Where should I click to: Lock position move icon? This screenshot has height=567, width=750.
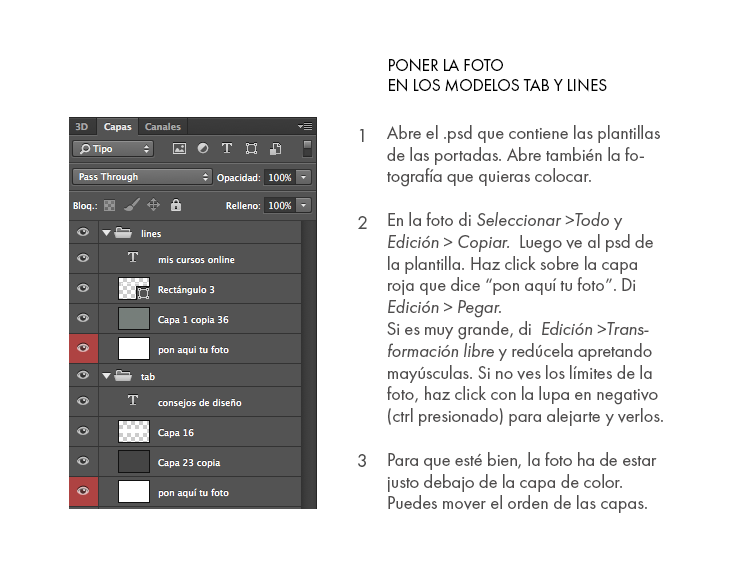coord(154,205)
